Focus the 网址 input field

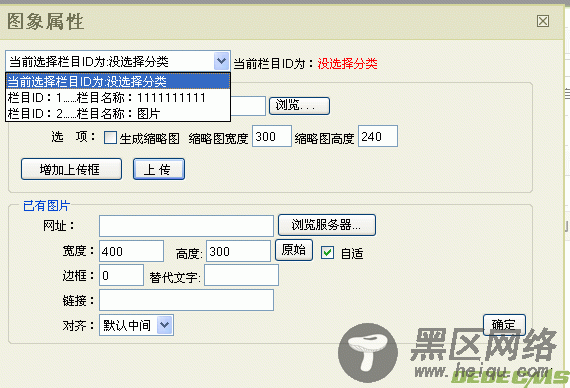tap(186, 226)
